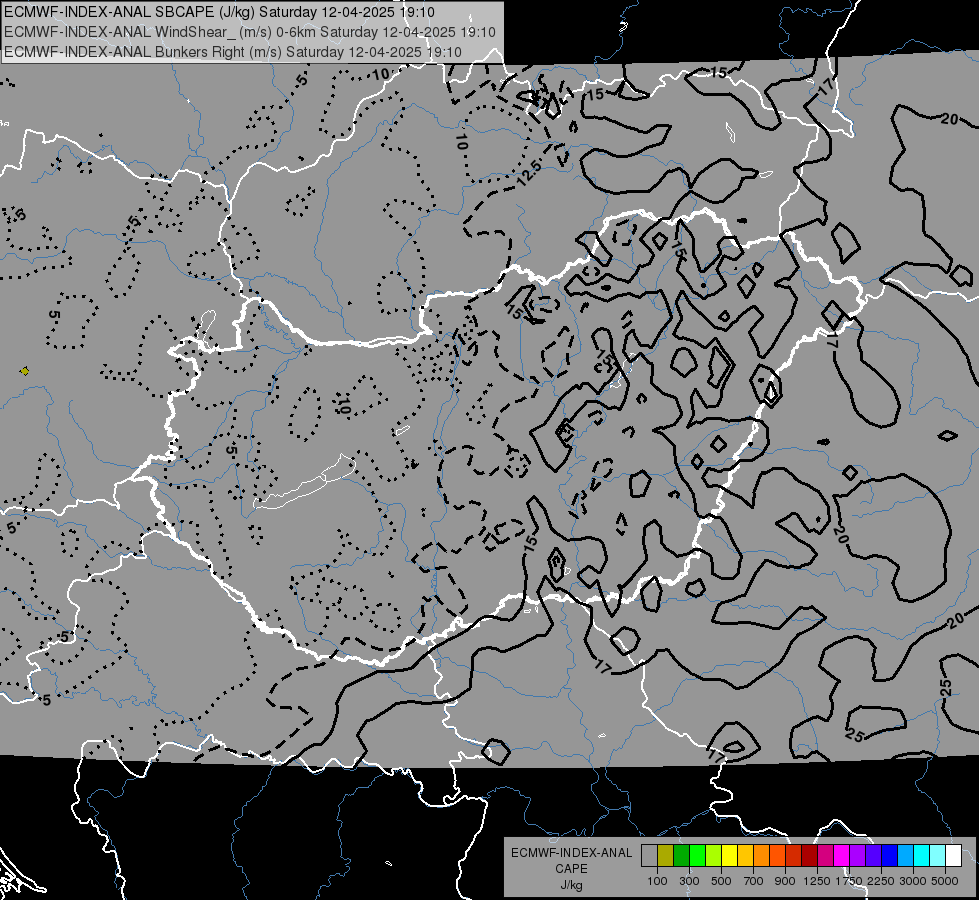Click the 1250 tick label on the legend
The width and height of the screenshot is (979, 900).
point(817,881)
